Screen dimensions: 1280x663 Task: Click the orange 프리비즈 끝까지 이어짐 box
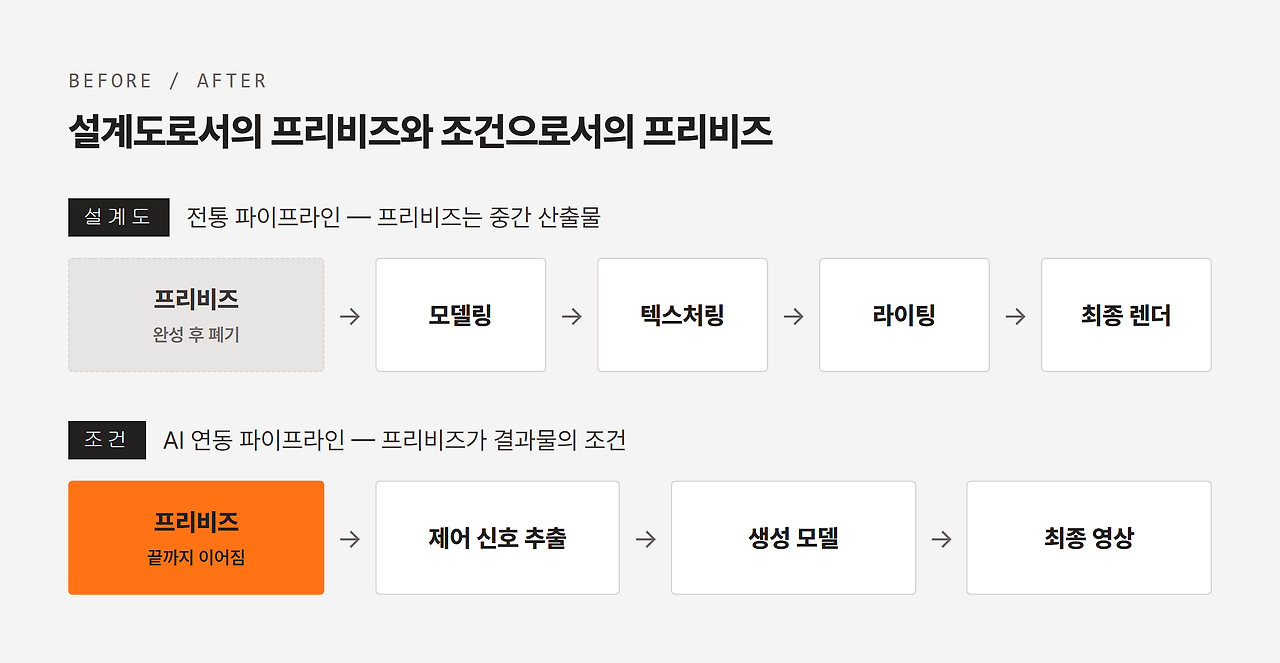tap(196, 538)
